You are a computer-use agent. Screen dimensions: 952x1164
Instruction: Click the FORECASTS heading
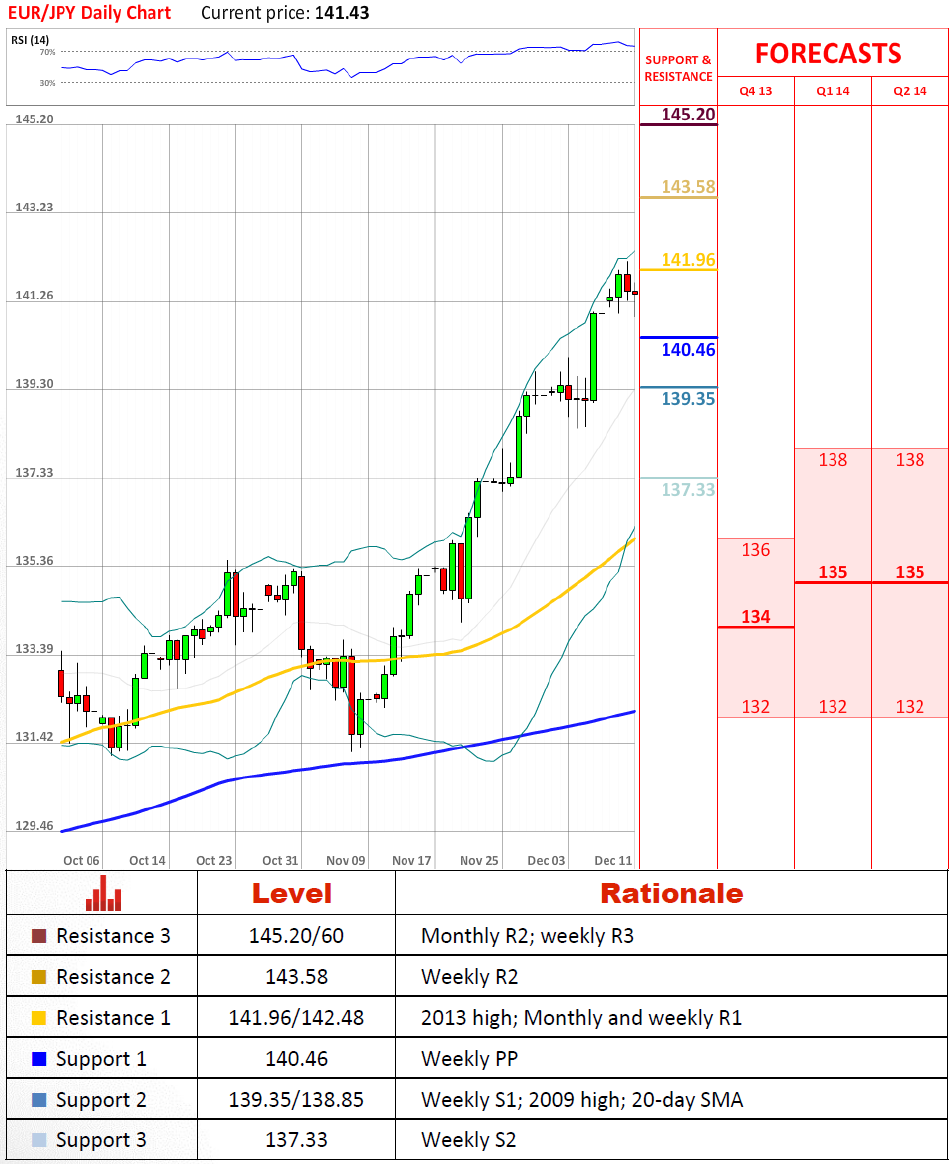click(x=828, y=53)
